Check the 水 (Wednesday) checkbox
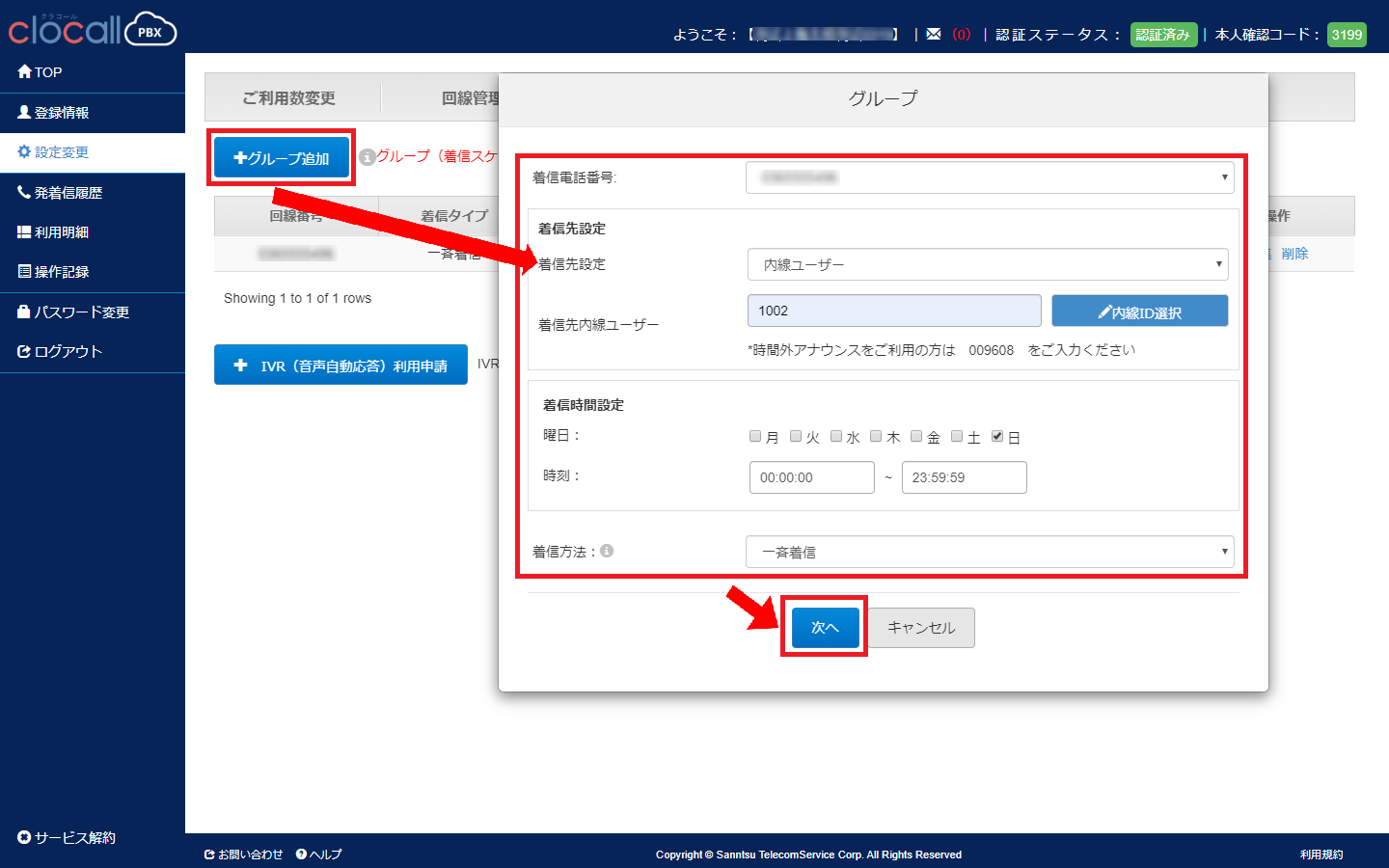The height and width of the screenshot is (868, 1389). click(836, 436)
